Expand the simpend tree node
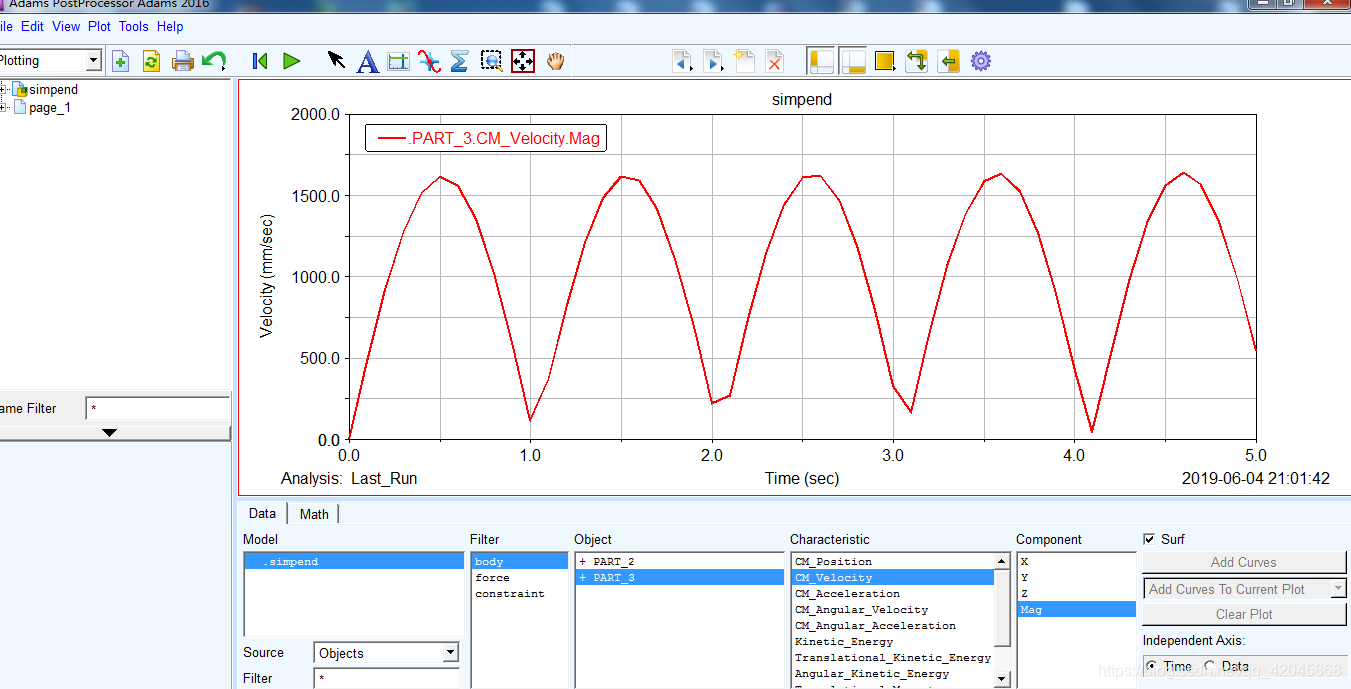This screenshot has width=1351, height=689. point(4,90)
